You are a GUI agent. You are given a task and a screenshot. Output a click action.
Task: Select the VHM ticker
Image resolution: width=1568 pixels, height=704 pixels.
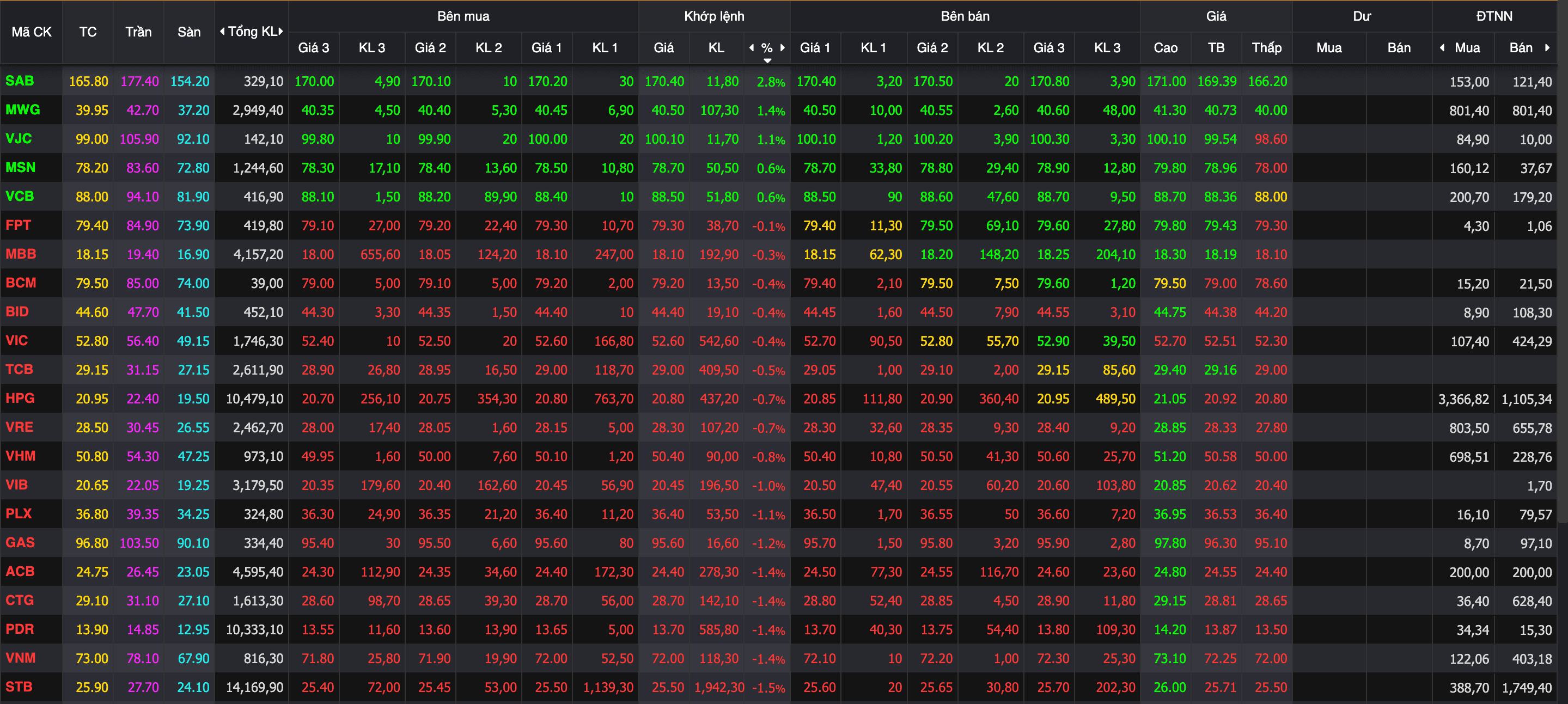pos(20,456)
